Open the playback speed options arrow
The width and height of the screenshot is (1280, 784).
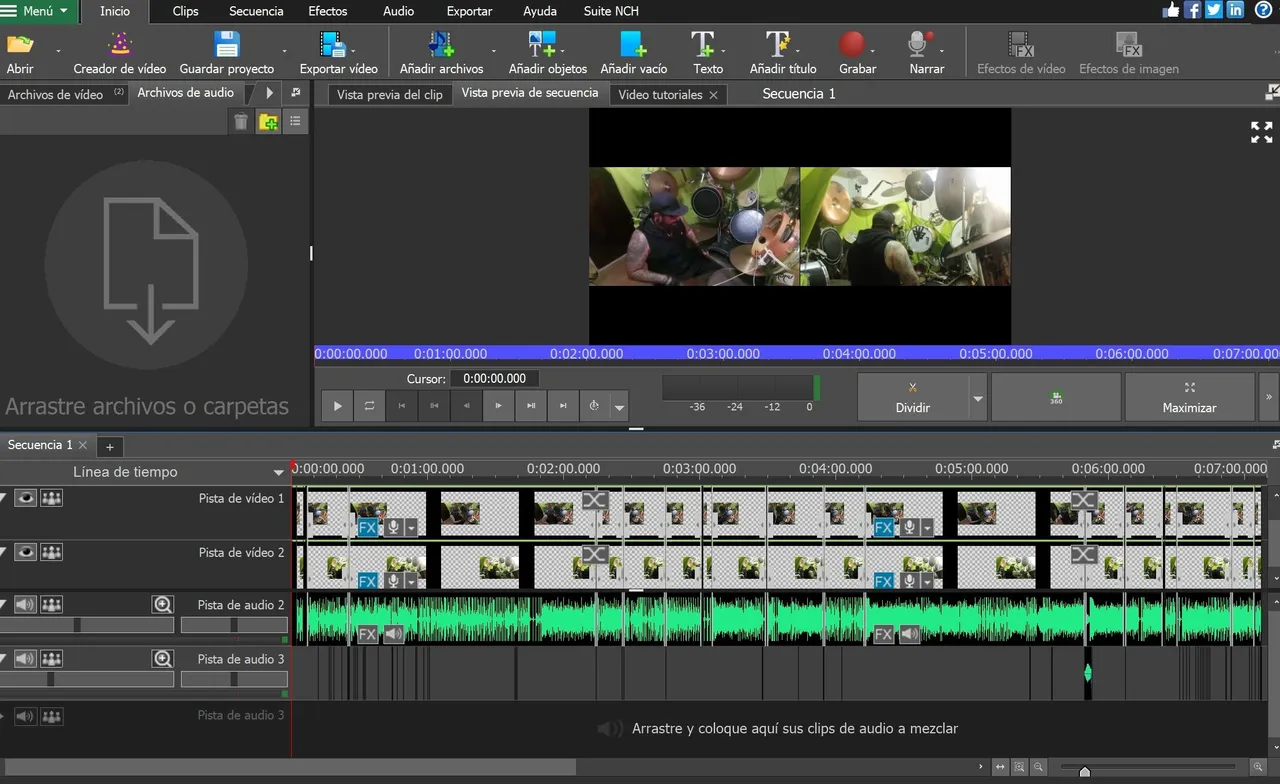coord(620,407)
